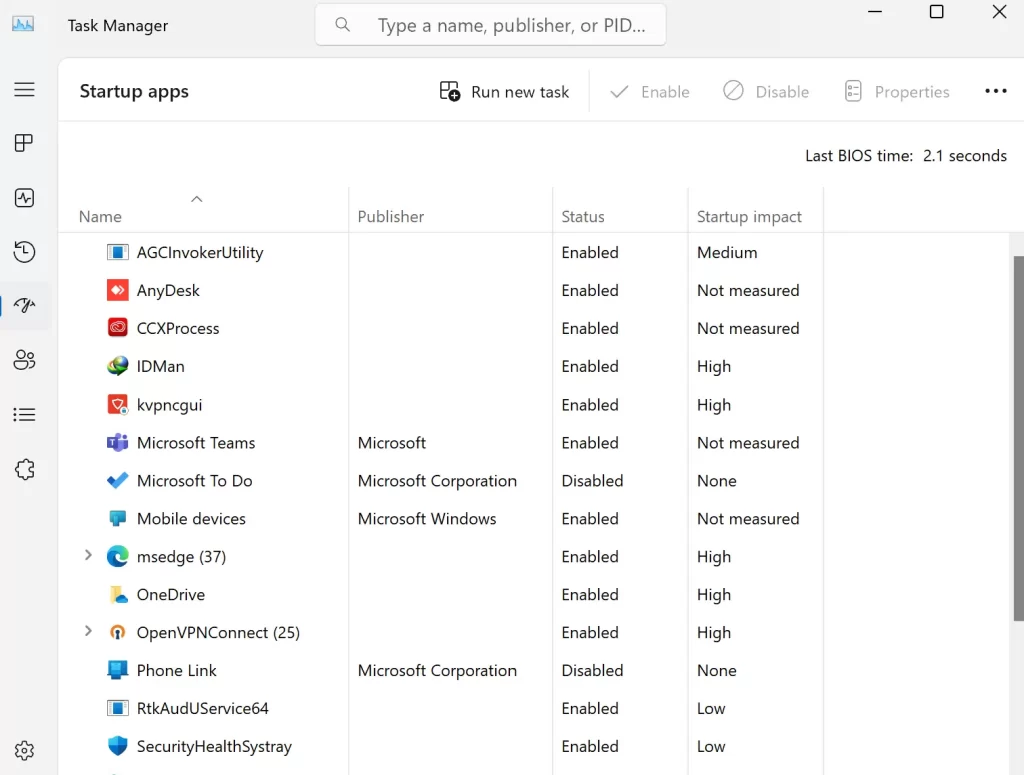This screenshot has height=775, width=1024.
Task: Click None impact for Phone Link
Action: coord(716,671)
